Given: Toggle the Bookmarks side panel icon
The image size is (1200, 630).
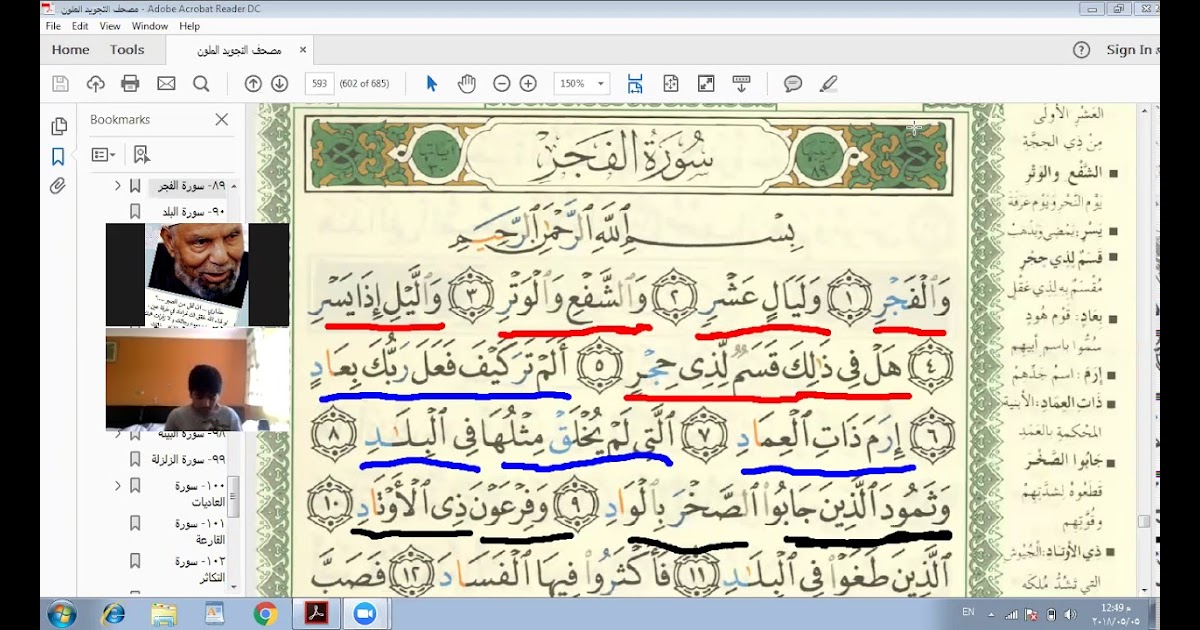Looking at the screenshot, I should pyautogui.click(x=58, y=157).
